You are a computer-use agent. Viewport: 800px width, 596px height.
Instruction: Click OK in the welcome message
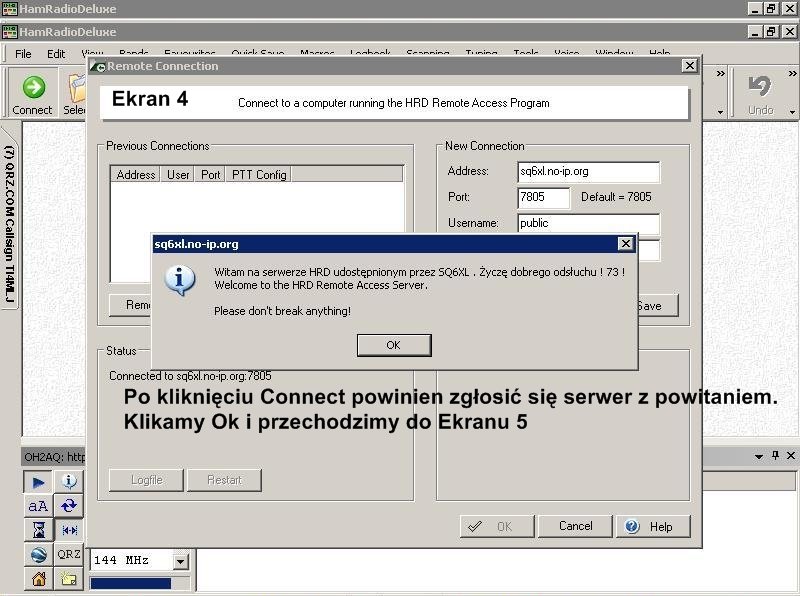[394, 345]
